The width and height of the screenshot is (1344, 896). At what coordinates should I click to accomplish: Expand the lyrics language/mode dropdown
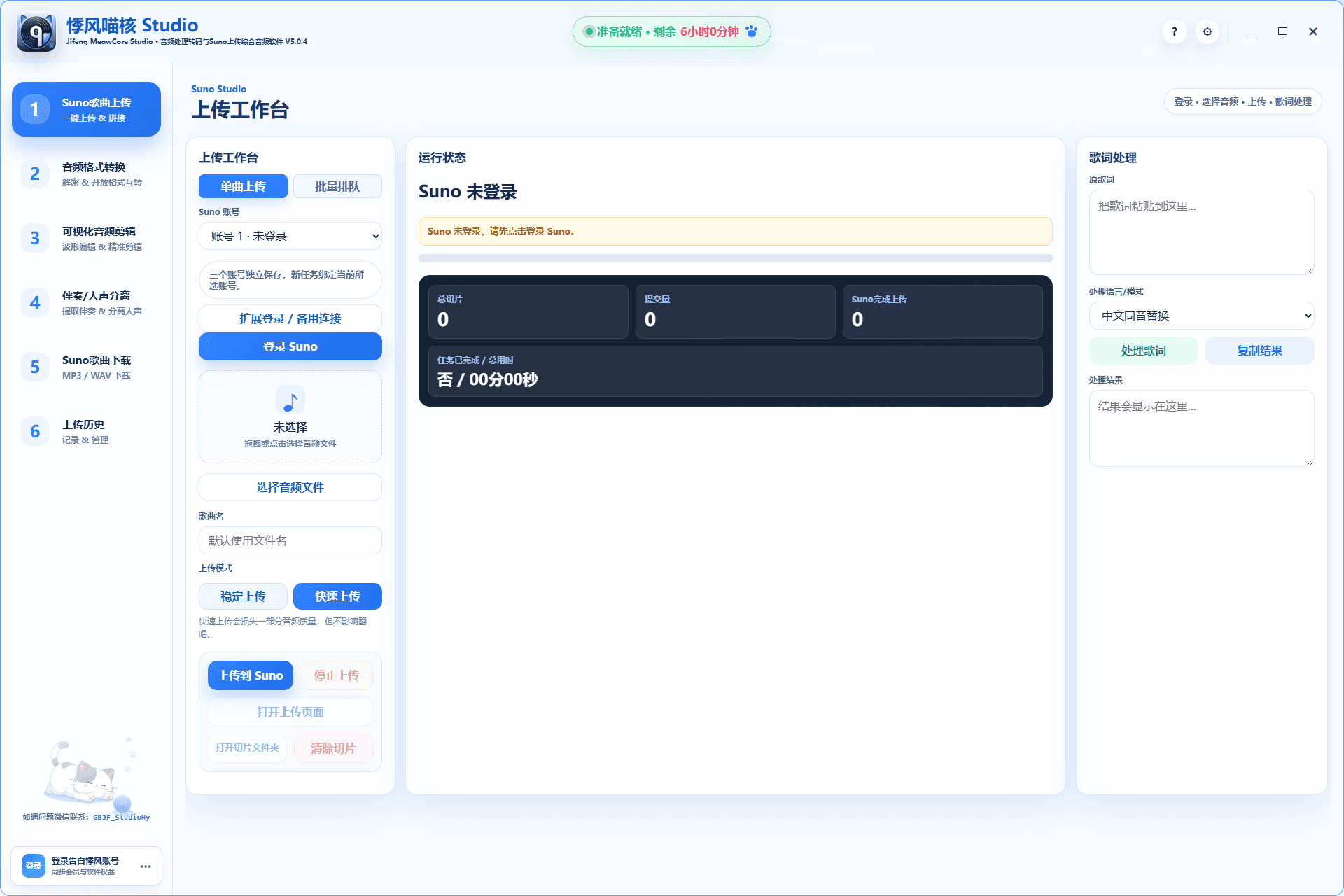pyautogui.click(x=1201, y=316)
